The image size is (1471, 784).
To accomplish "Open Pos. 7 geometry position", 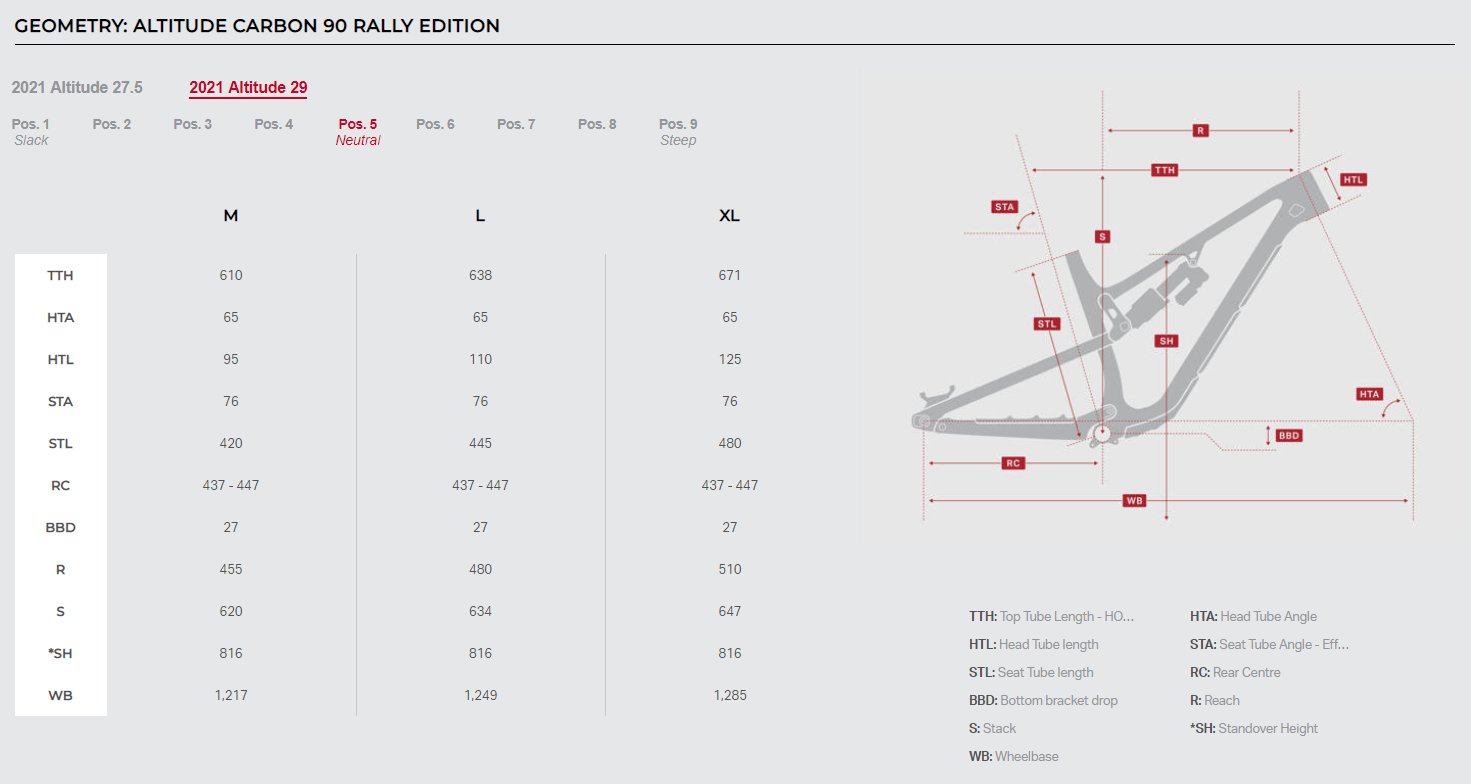I will (x=516, y=124).
